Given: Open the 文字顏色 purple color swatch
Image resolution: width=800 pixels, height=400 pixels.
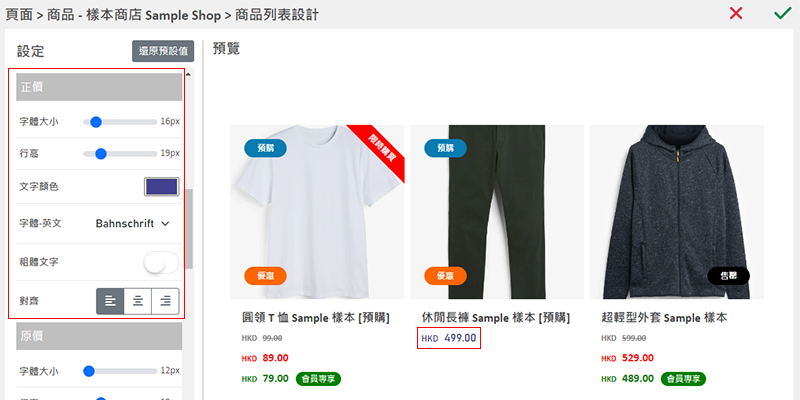Looking at the screenshot, I should point(162,187).
